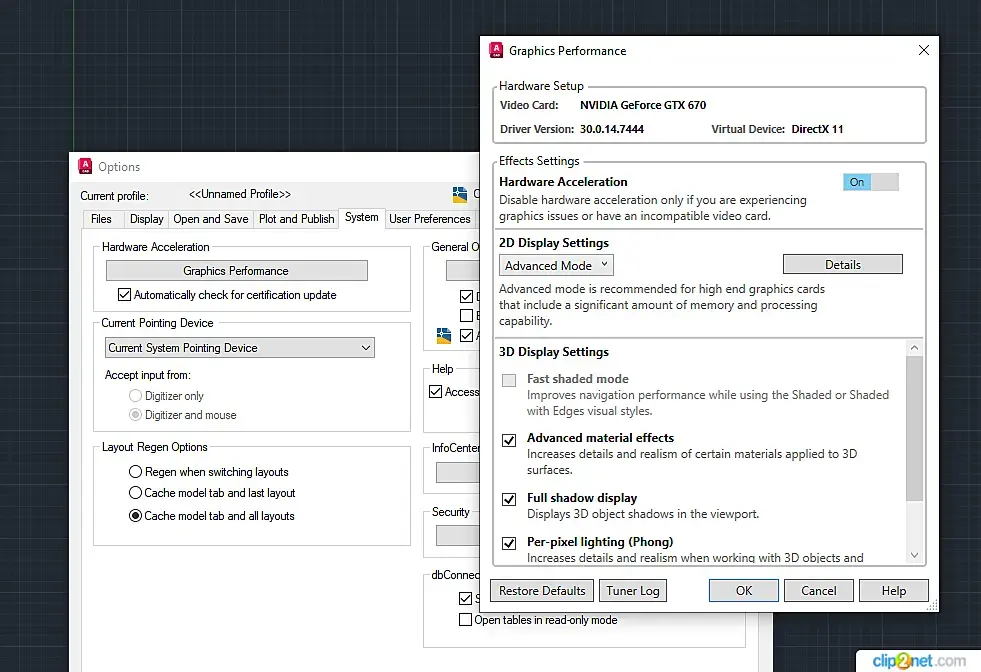Choose Cache model tab and last layout
Image resolution: width=981 pixels, height=672 pixels.
click(x=136, y=493)
